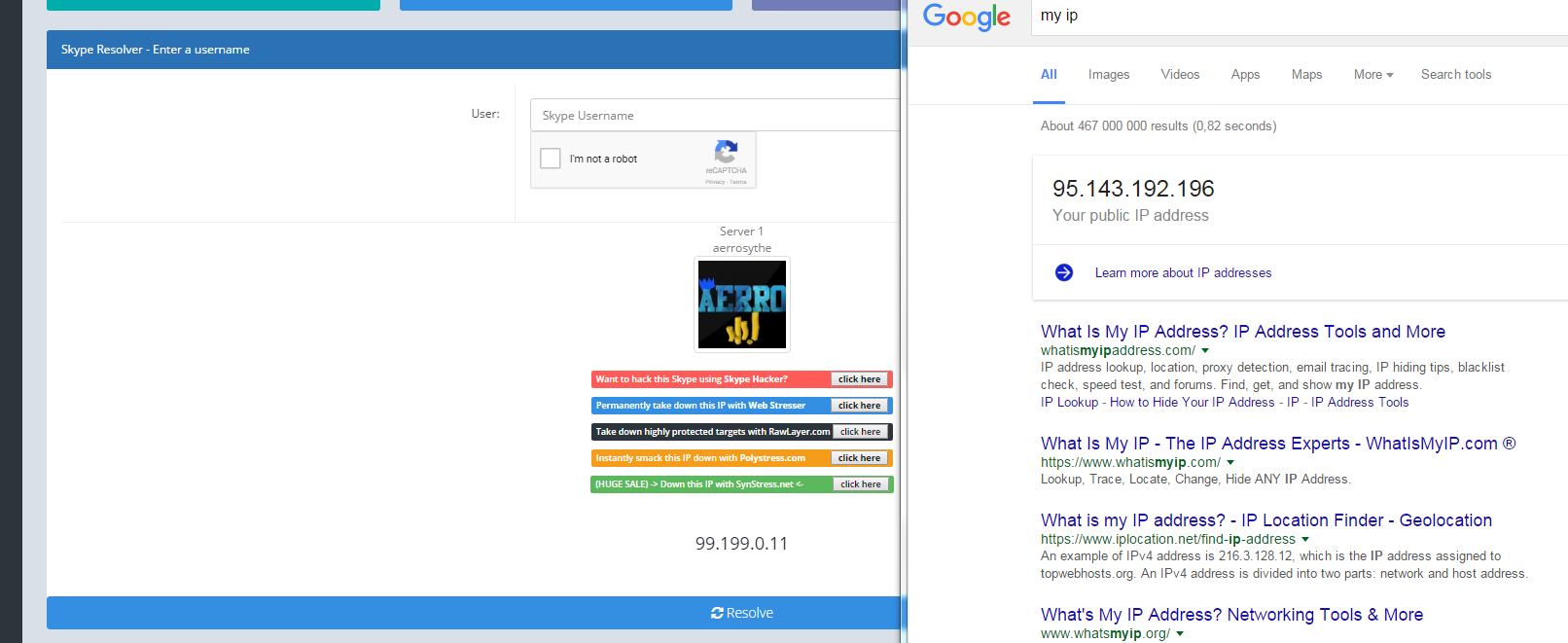Open Learn more about IP addresses
The width and height of the screenshot is (1568, 643).
click(x=1183, y=273)
